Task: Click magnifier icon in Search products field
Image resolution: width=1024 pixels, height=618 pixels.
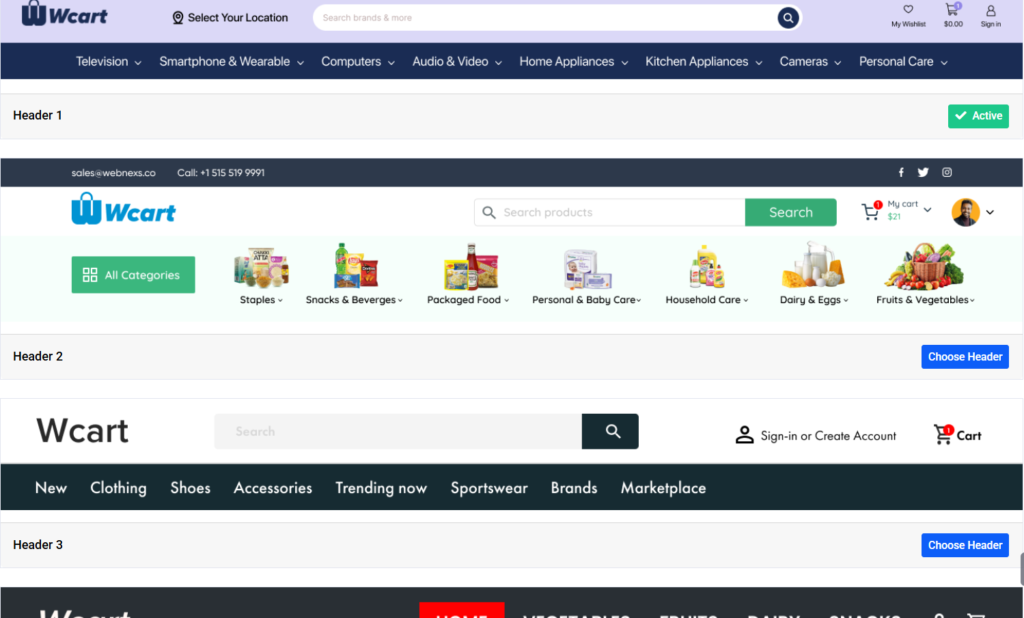Action: [x=488, y=212]
